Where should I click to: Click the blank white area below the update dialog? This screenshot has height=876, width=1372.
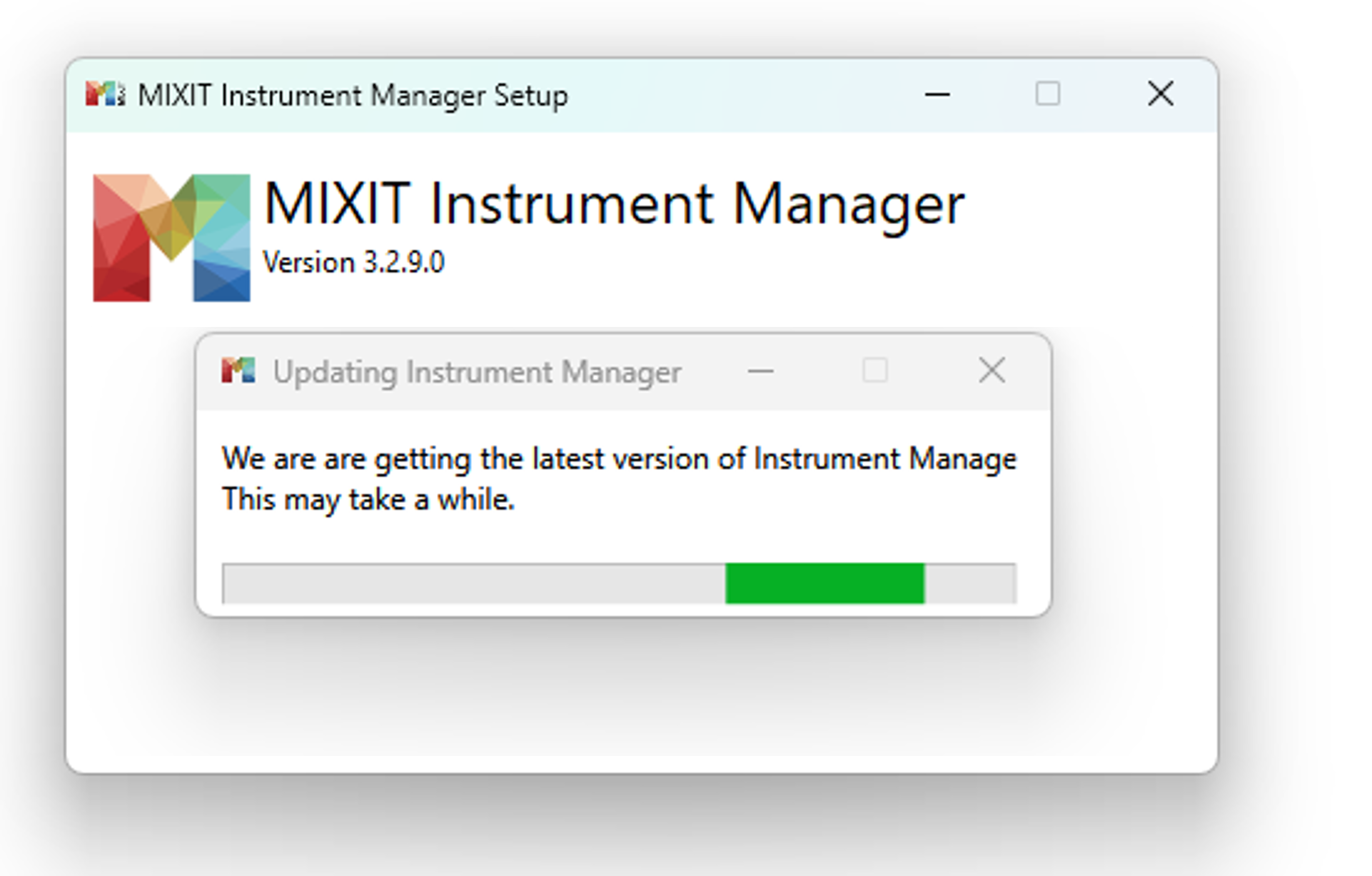628,693
